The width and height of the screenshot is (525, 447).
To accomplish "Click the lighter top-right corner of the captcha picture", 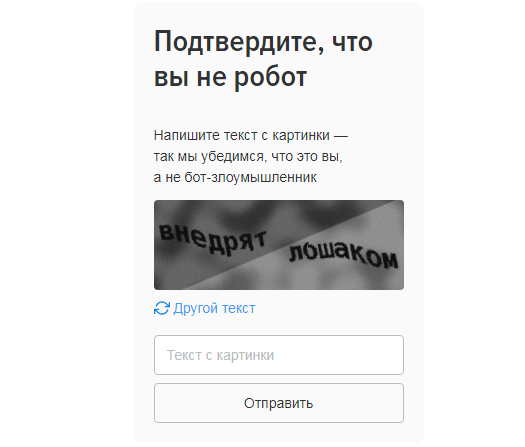I will pyautogui.click(x=392, y=209).
